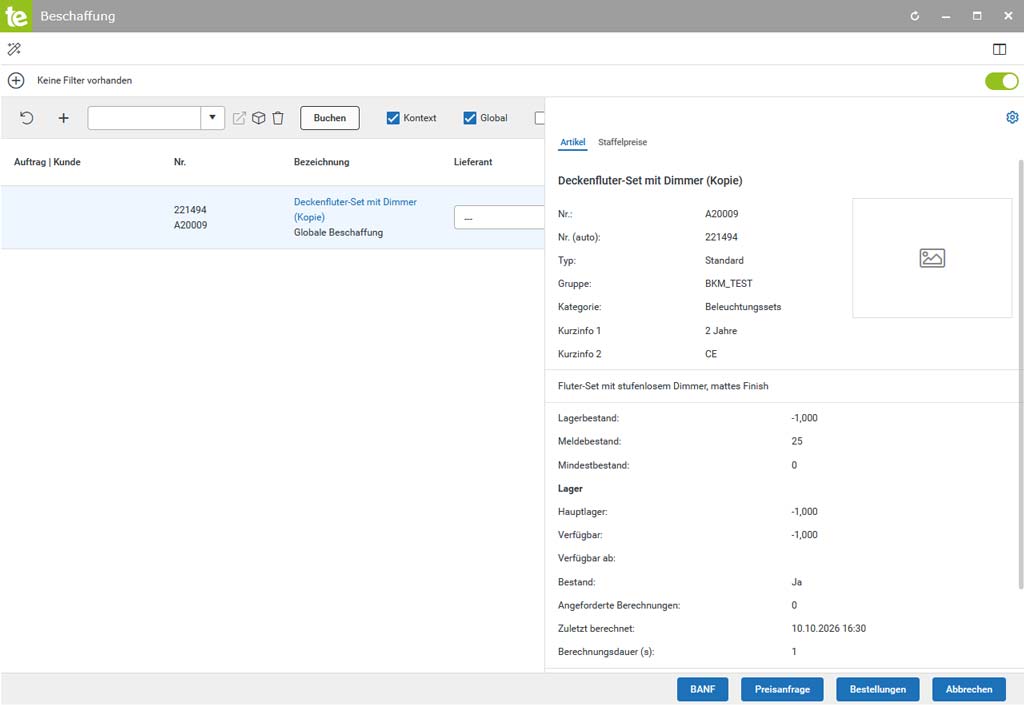Image resolution: width=1024 pixels, height=705 pixels.
Task: Uncheck the Global checkbox
Action: [x=470, y=118]
